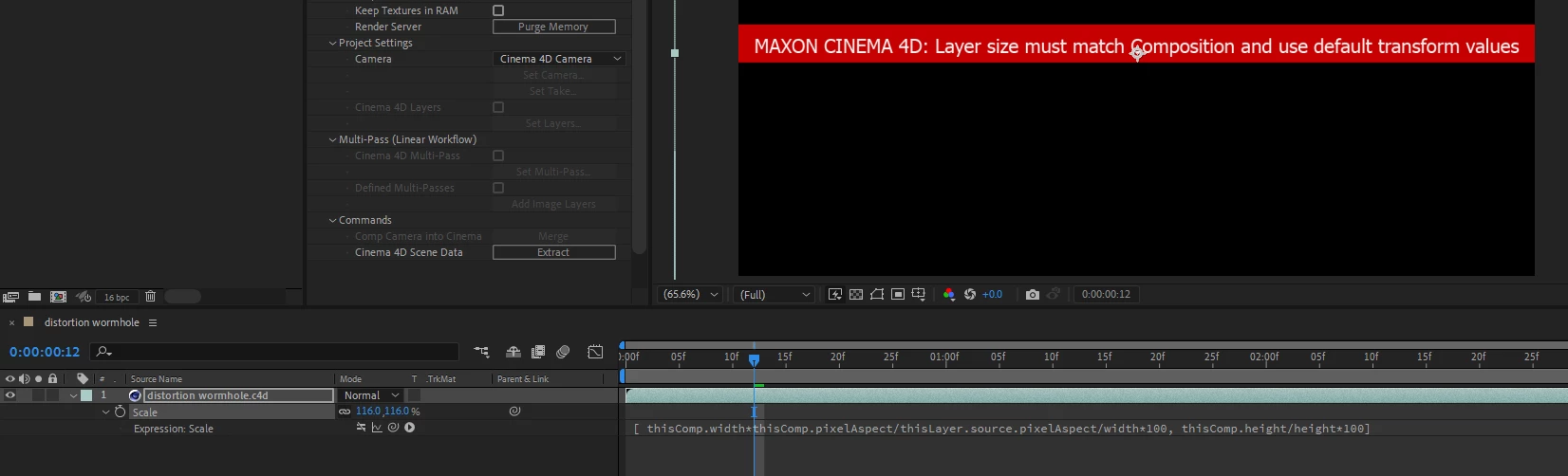Click the Parent & Link column header

click(523, 379)
